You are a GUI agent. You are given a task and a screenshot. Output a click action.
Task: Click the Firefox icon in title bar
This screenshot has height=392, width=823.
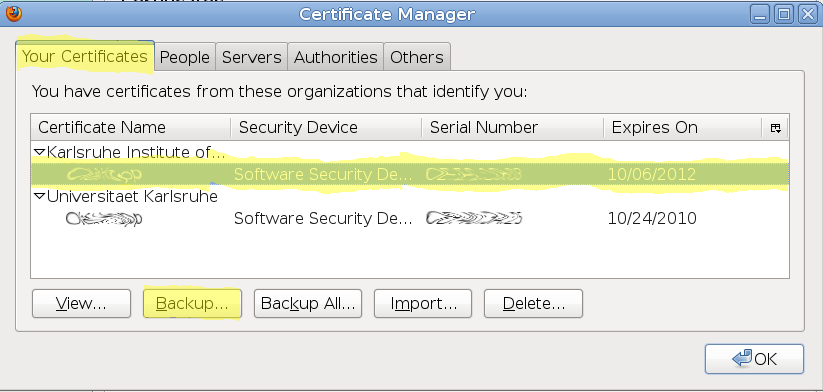(14, 14)
